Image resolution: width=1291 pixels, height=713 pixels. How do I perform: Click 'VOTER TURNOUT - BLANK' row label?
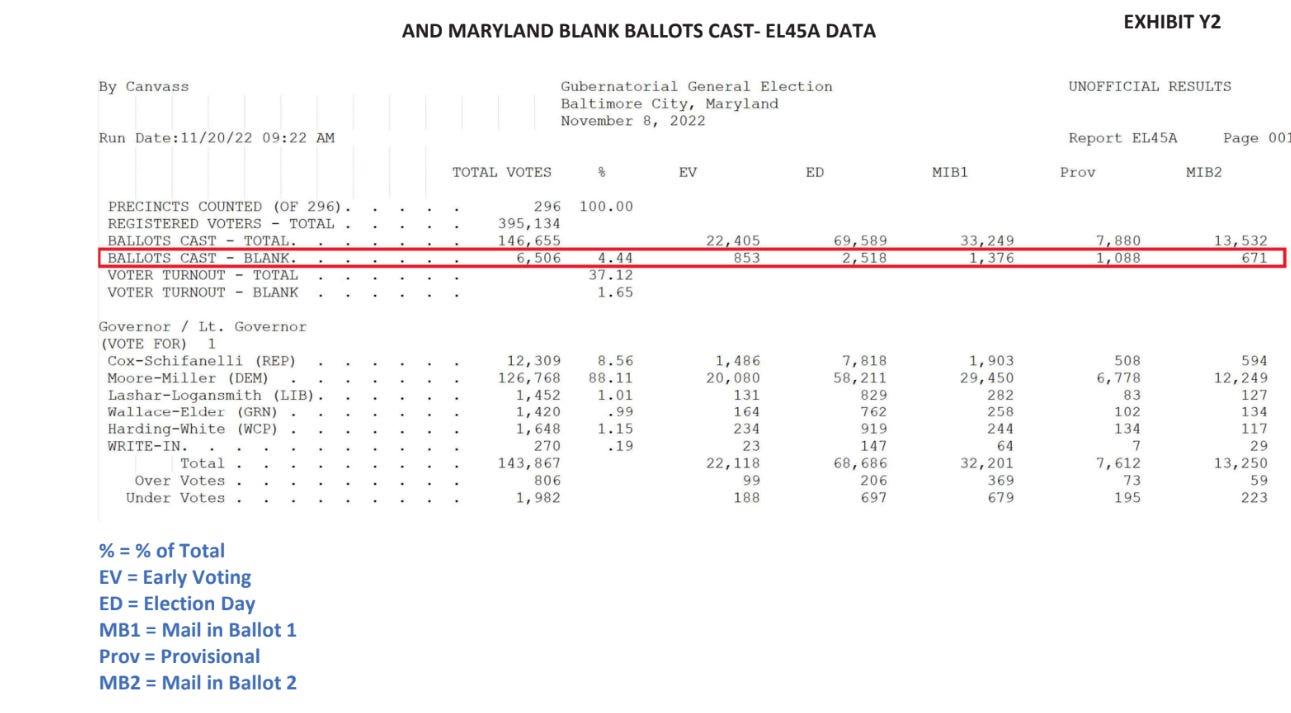203,293
